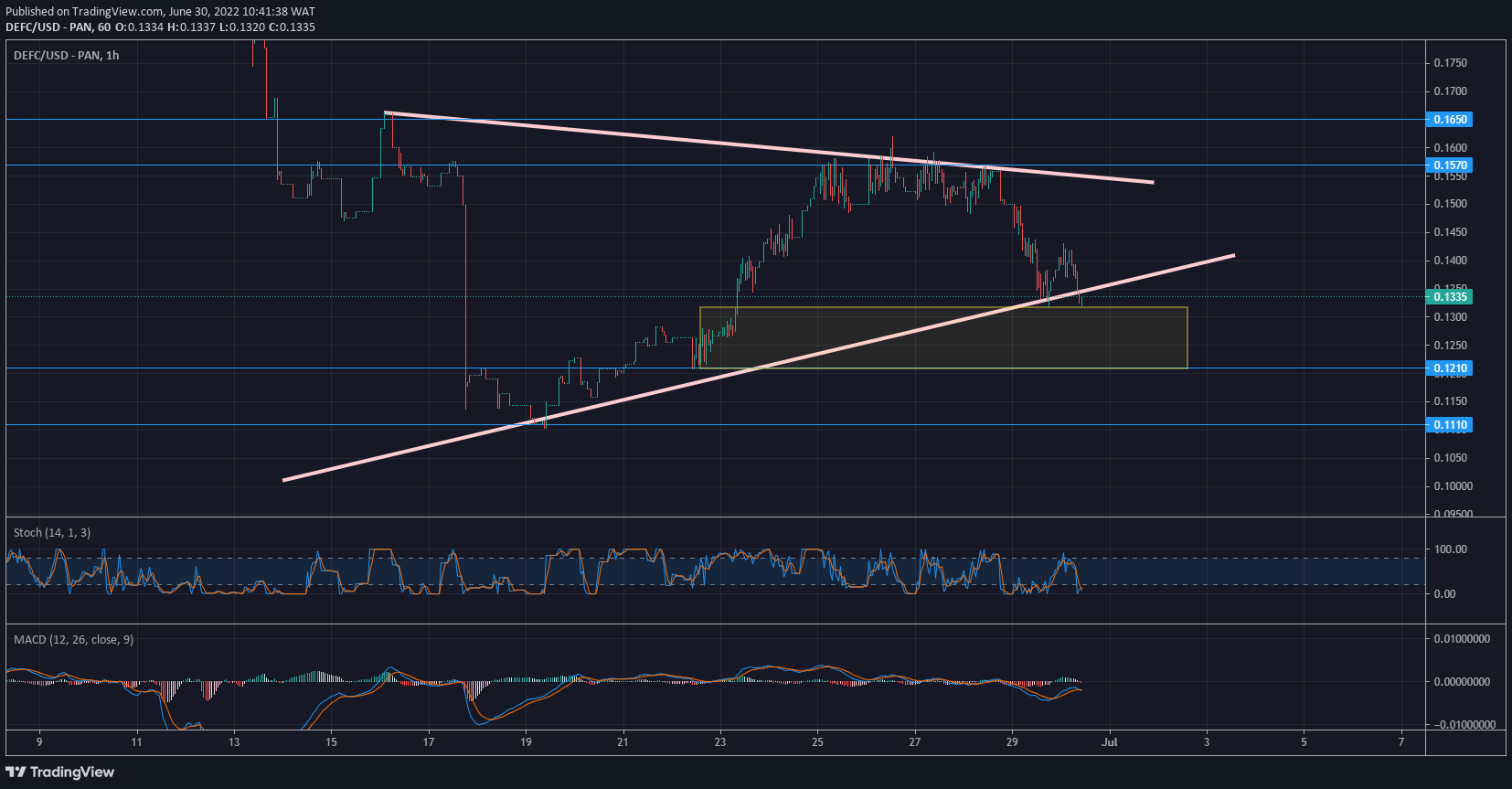Screen dimensions: 1512x789
Task: Click date 19 on time axis
Action: pos(526,742)
